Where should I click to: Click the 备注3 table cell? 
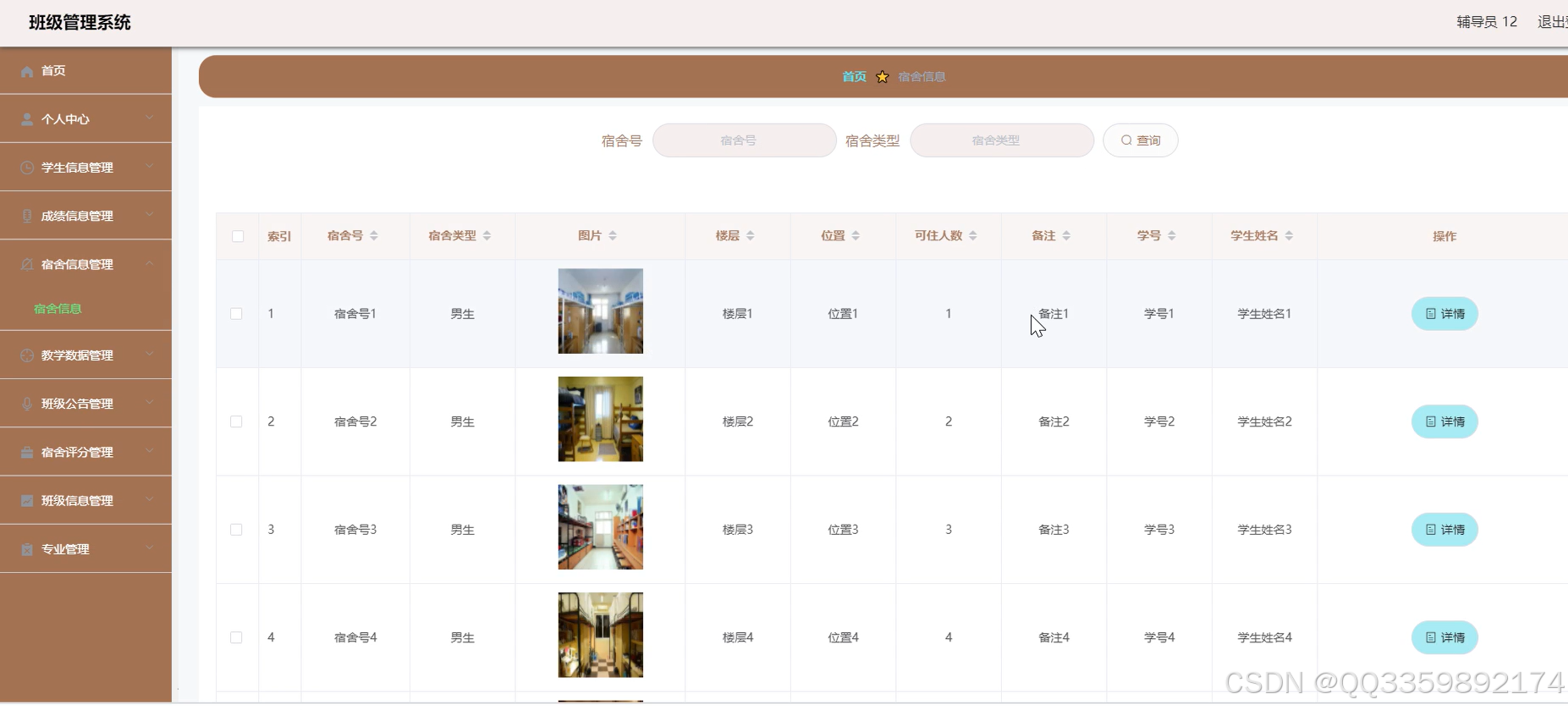[1054, 530]
